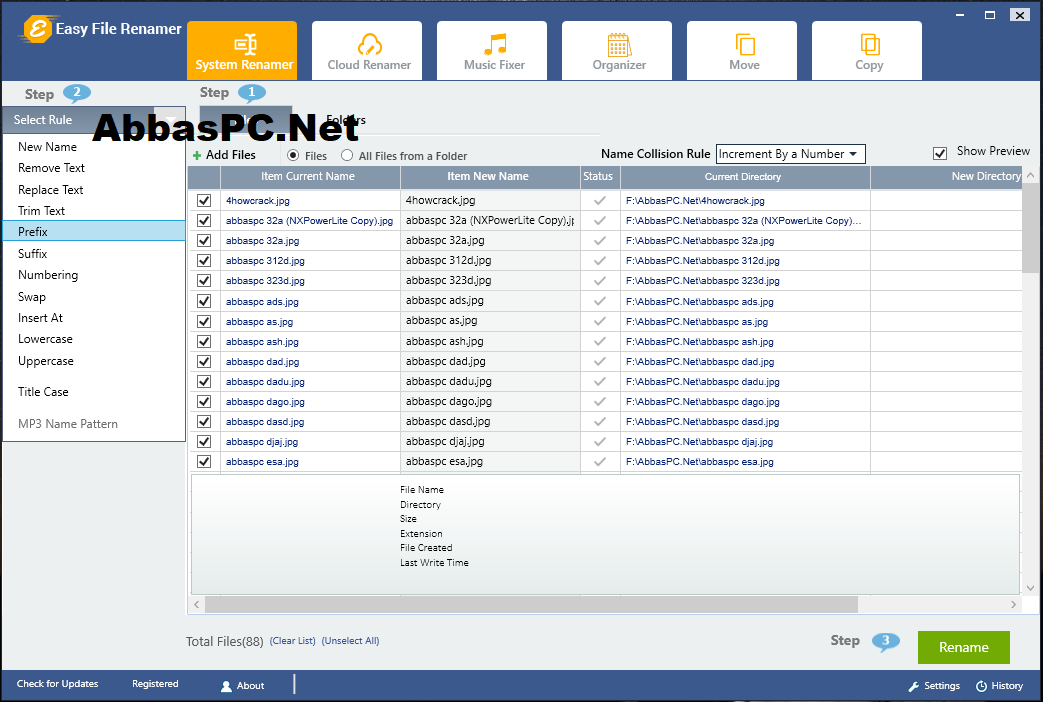1043x702 pixels.
Task: Choose the New Name rule
Action: 94,146
